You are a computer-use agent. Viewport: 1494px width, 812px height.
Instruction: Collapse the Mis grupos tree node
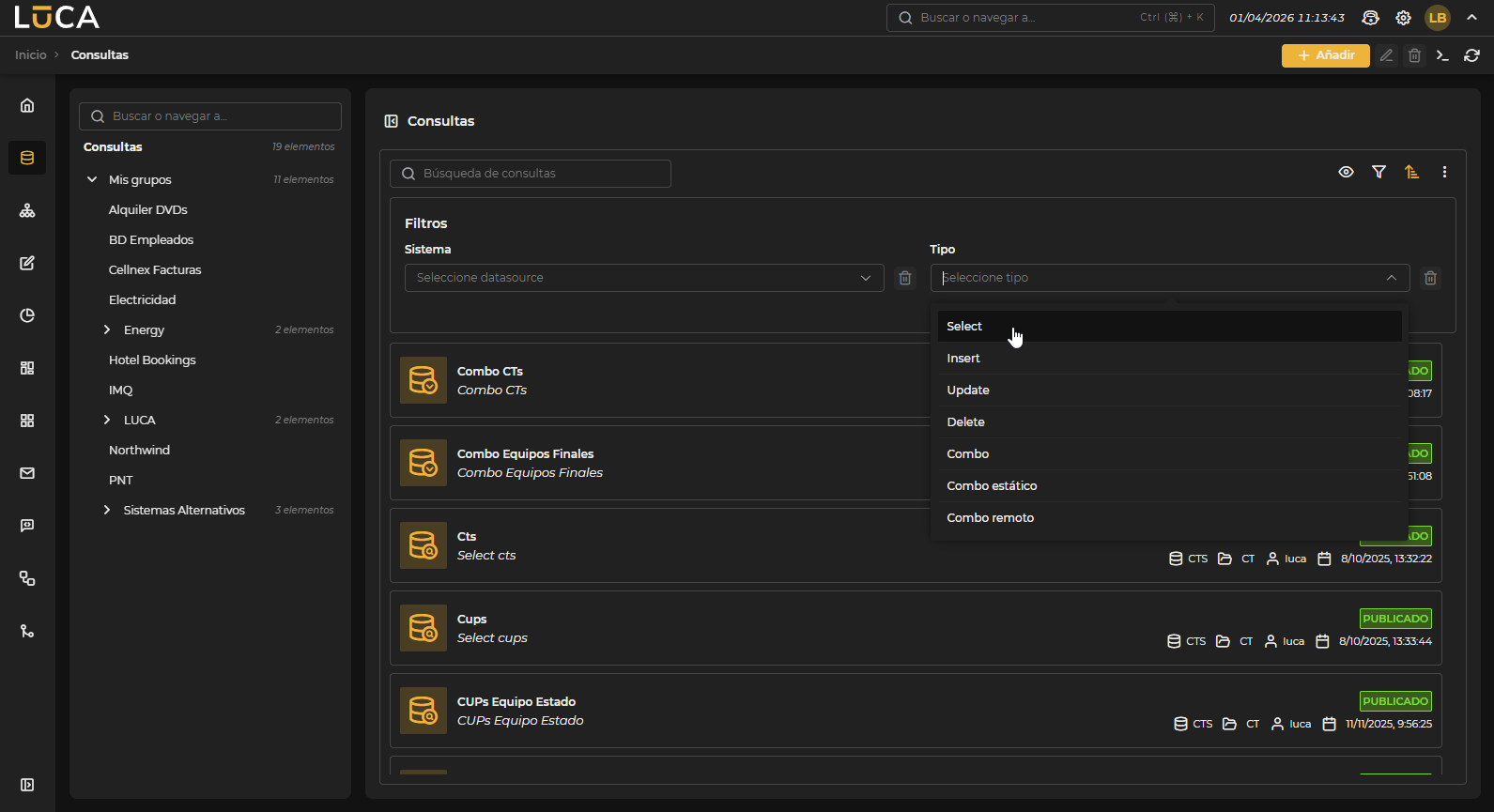point(92,179)
